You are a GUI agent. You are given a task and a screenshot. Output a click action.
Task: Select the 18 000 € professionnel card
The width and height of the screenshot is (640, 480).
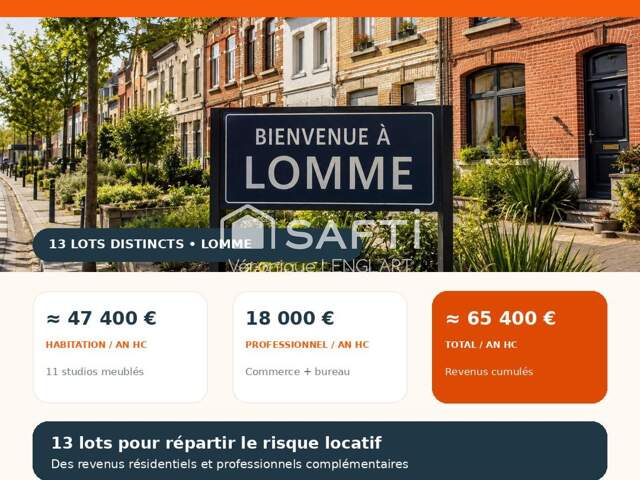320,347
